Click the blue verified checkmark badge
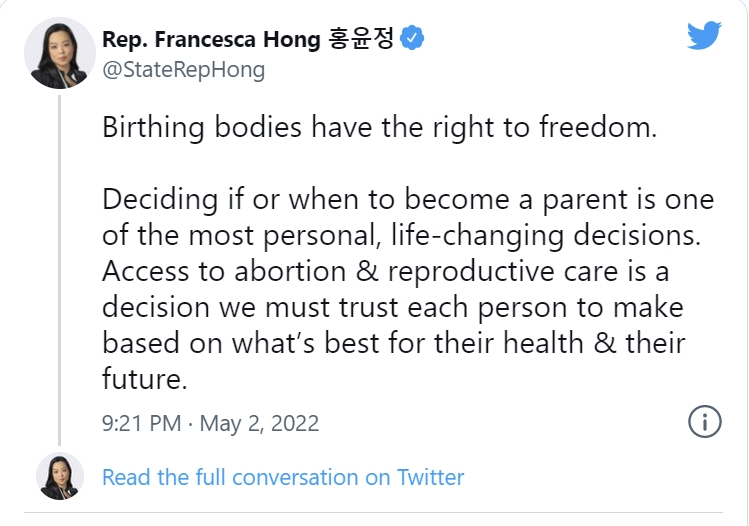The width and height of the screenshot is (749, 526). tap(412, 38)
